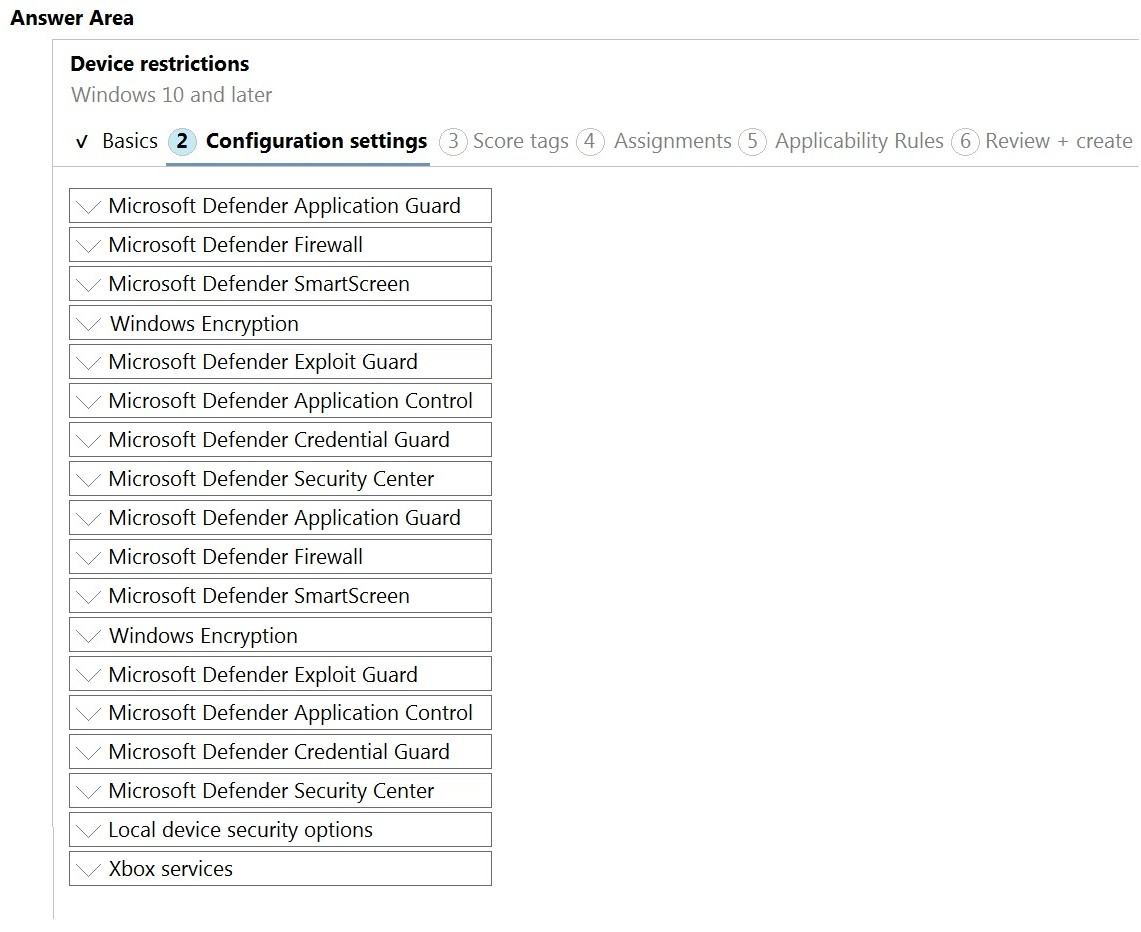Expand the Xbox services section
This screenshot has width=1141, height=932.
point(280,869)
